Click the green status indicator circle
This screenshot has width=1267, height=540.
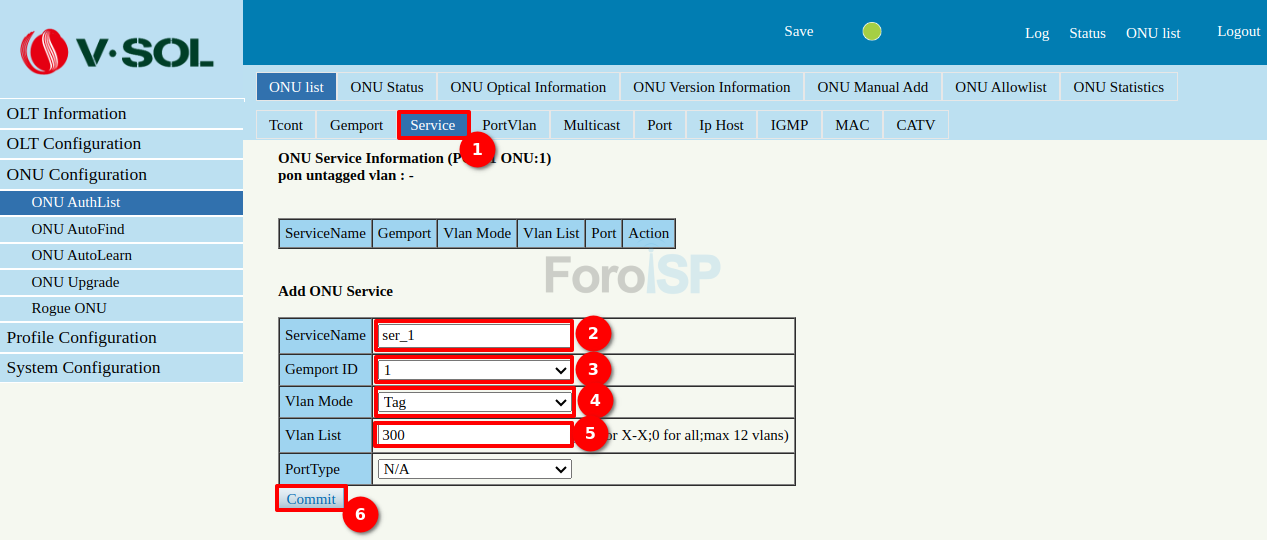pos(872,32)
